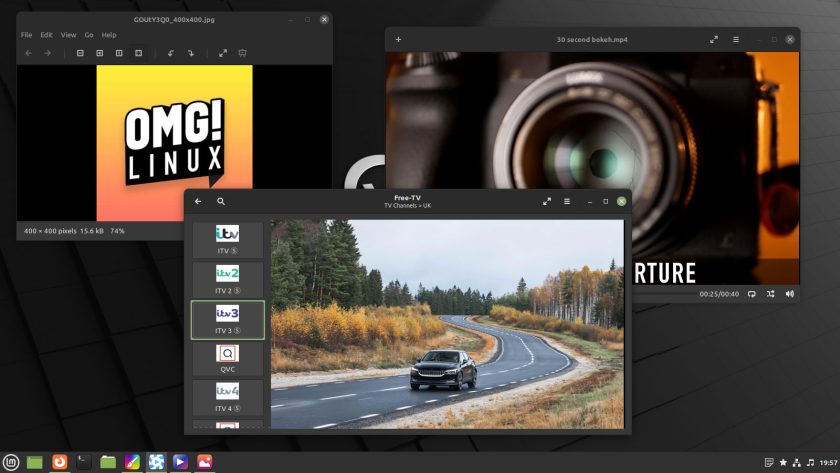Open search in Free-TV window

coord(221,201)
